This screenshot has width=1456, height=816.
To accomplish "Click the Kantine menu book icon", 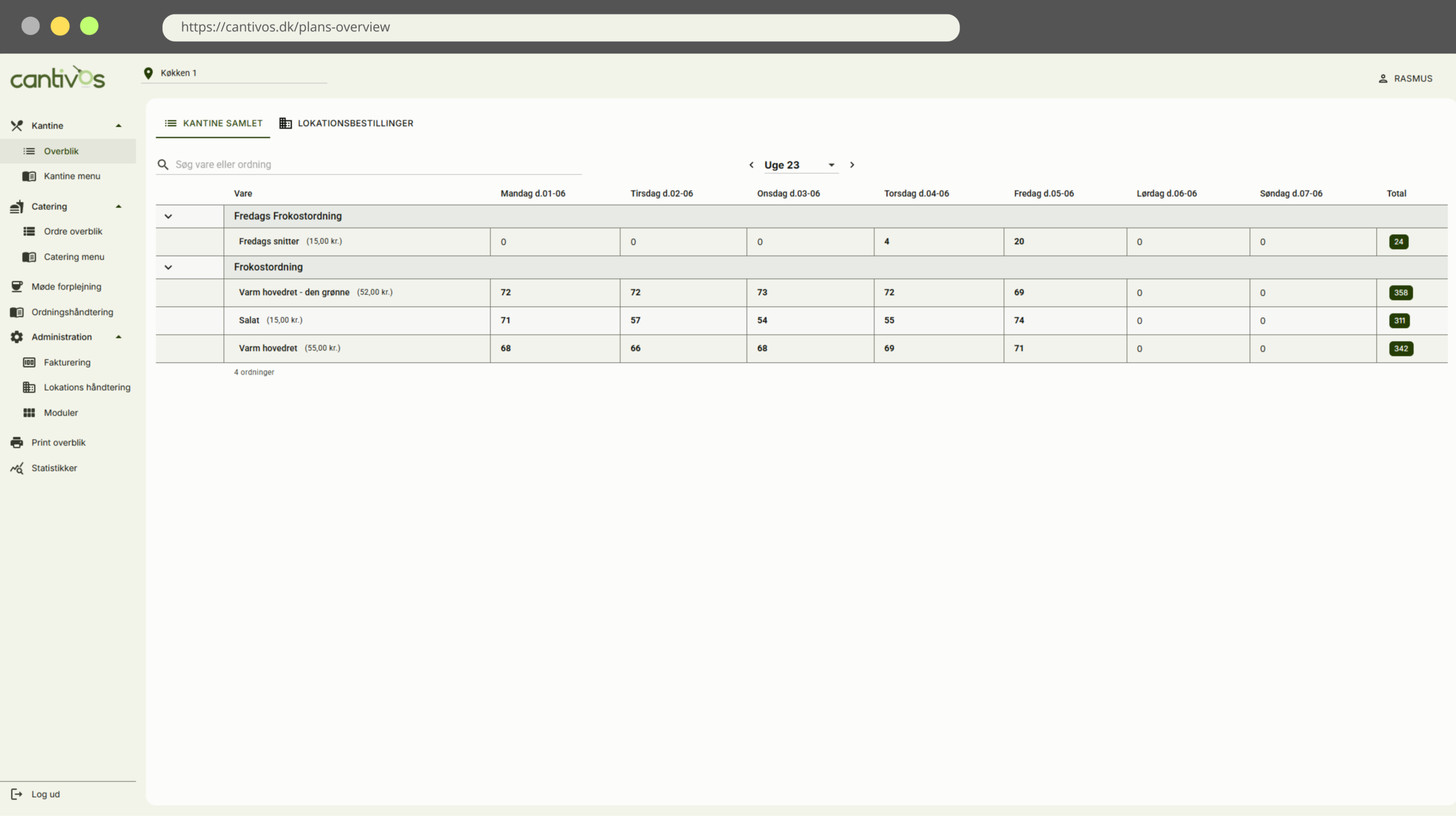I will point(29,176).
